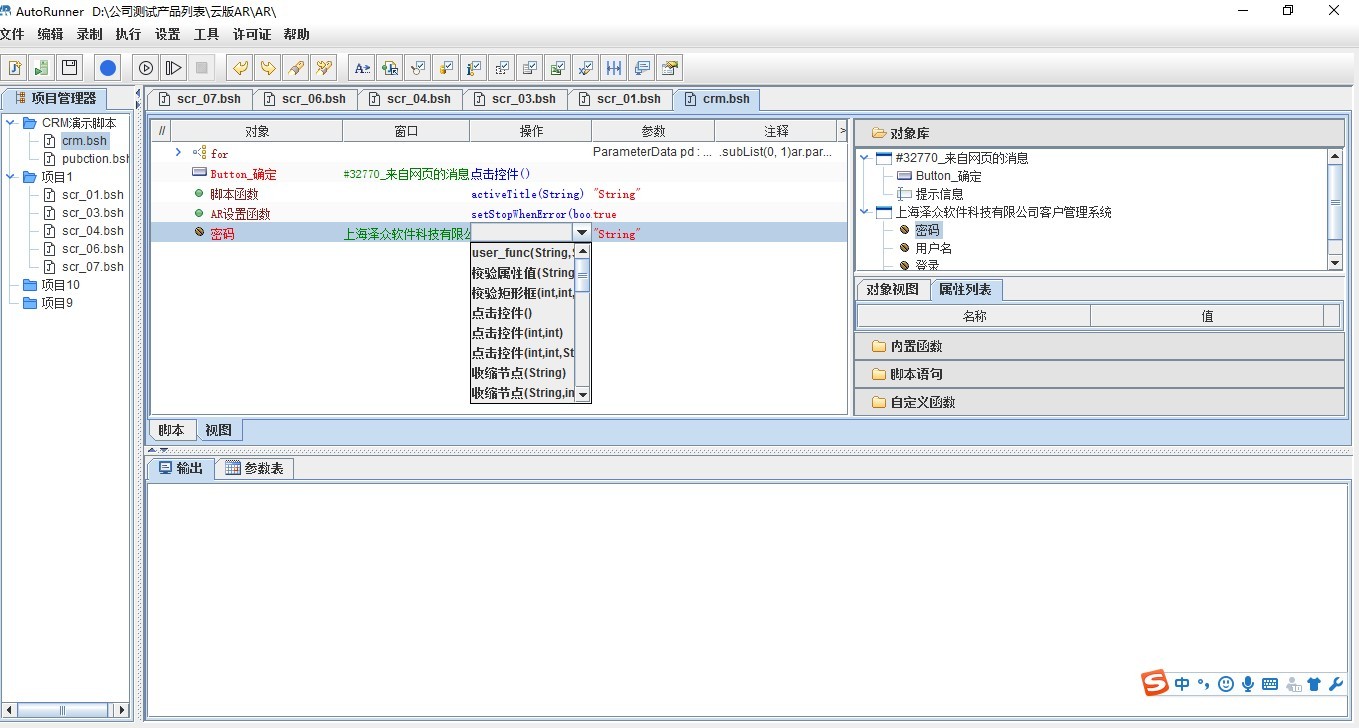Open the 录制 menu
Image resolution: width=1359 pixels, height=728 pixels.
[x=89, y=34]
